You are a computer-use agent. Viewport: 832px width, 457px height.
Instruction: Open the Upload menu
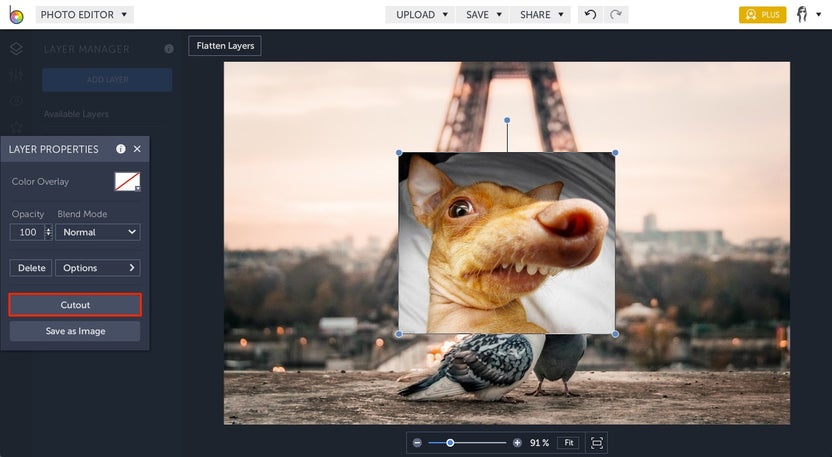(x=421, y=15)
